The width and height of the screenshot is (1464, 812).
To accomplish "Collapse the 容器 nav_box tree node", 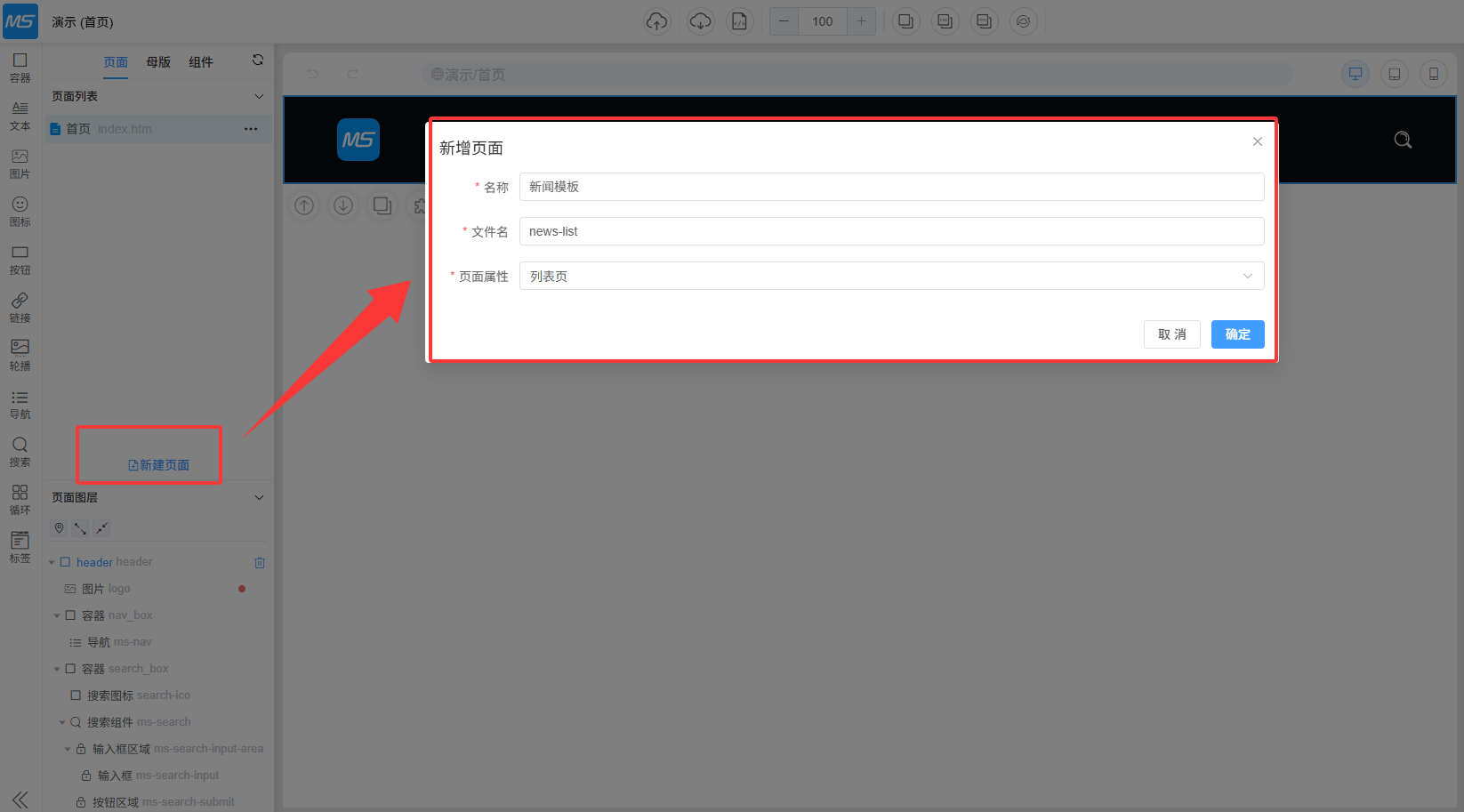I will tap(57, 615).
